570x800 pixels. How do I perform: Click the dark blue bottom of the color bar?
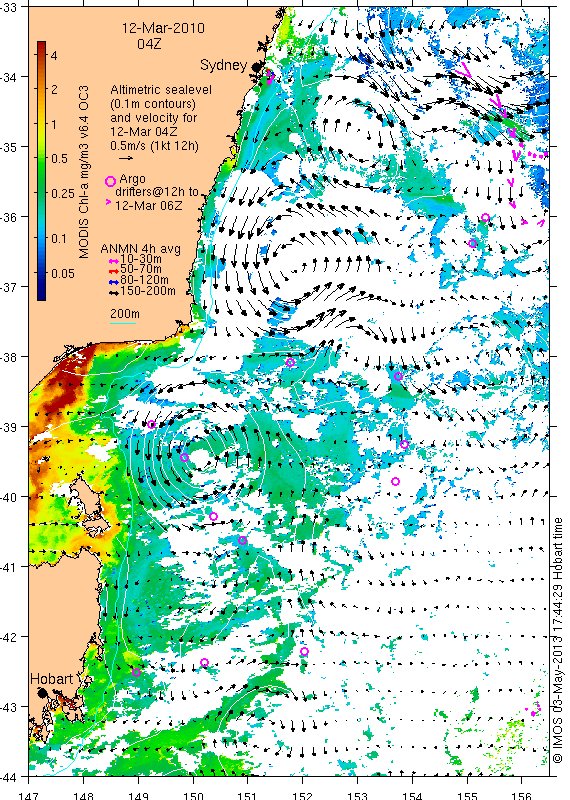point(41,295)
